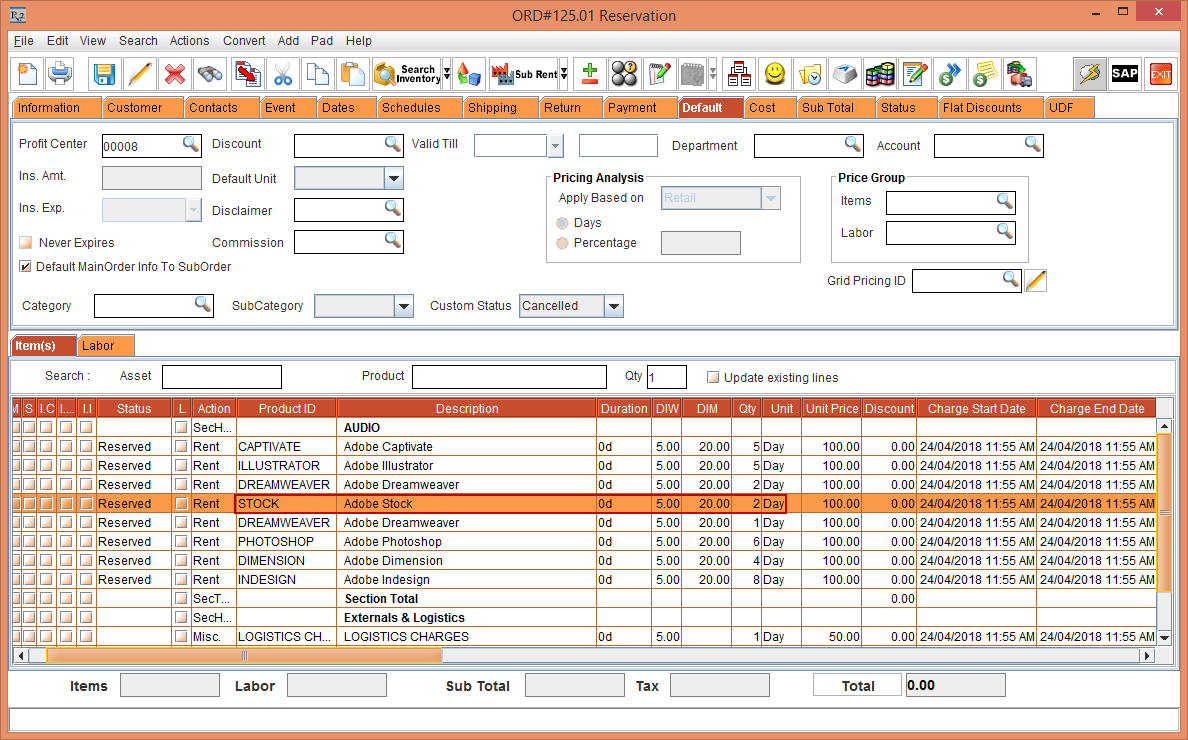This screenshot has width=1188, height=740.
Task: Click the Print icon in toolbar
Action: tap(60, 74)
